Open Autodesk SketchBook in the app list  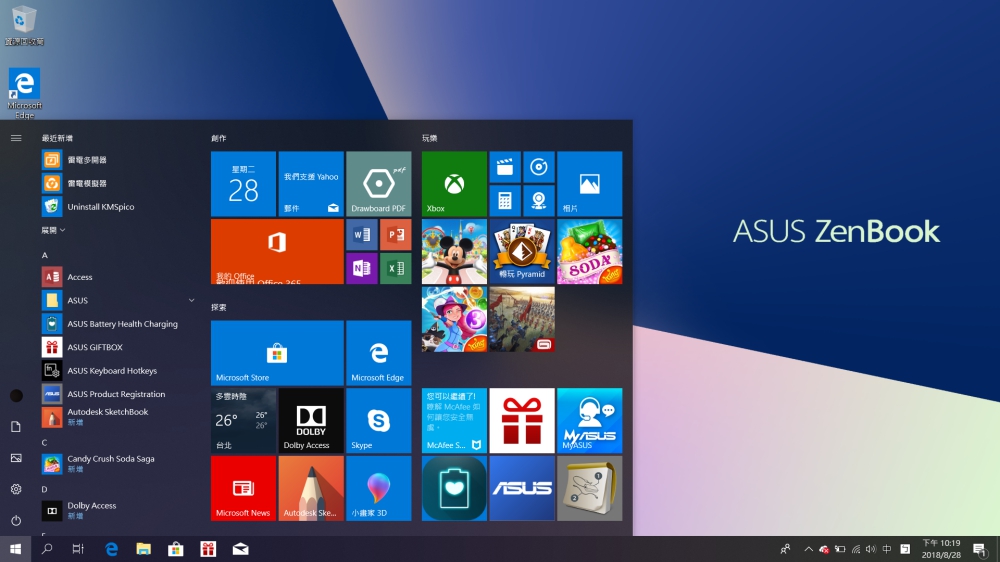(x=119, y=417)
